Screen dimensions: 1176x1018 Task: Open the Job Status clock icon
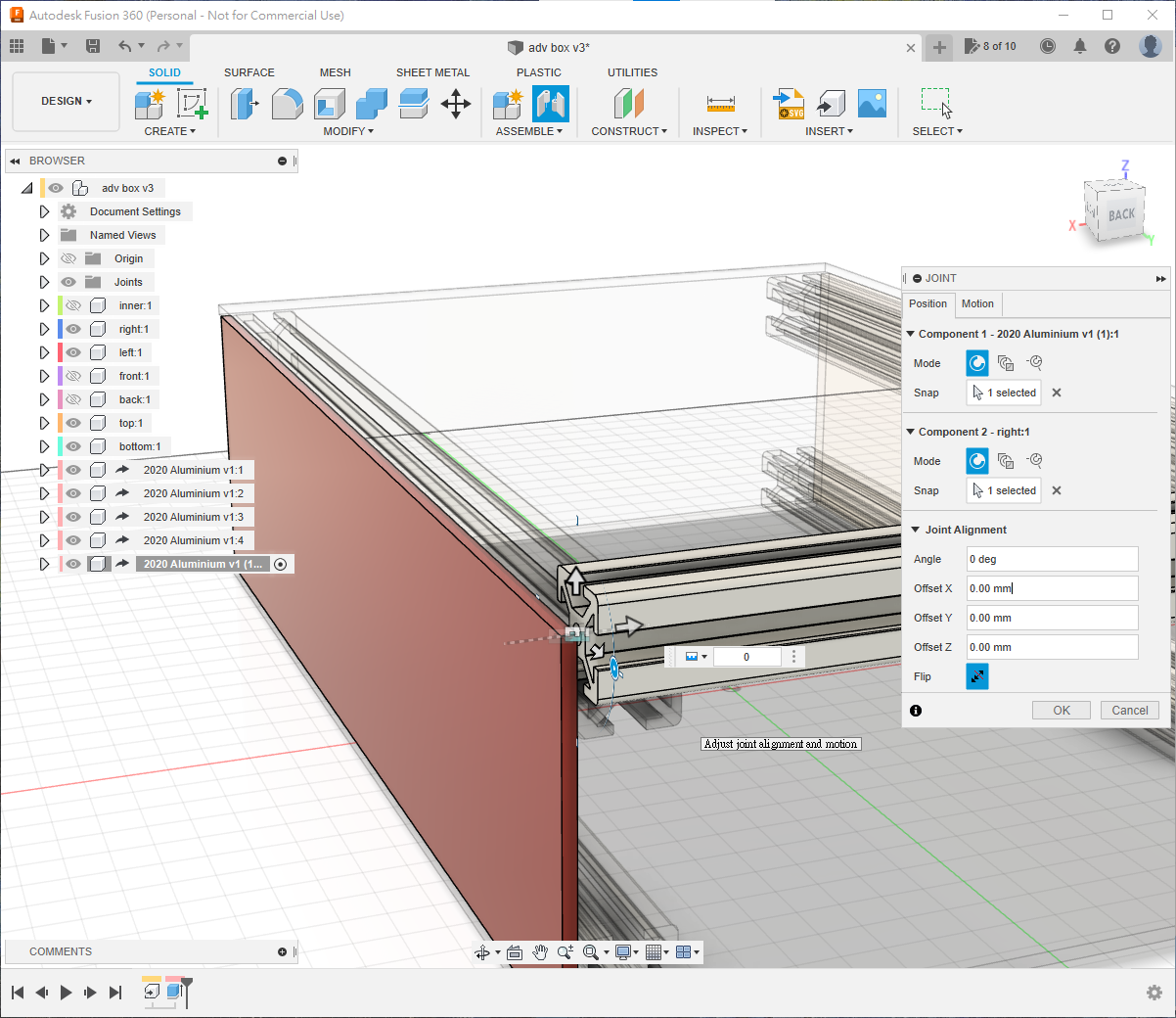(1048, 46)
